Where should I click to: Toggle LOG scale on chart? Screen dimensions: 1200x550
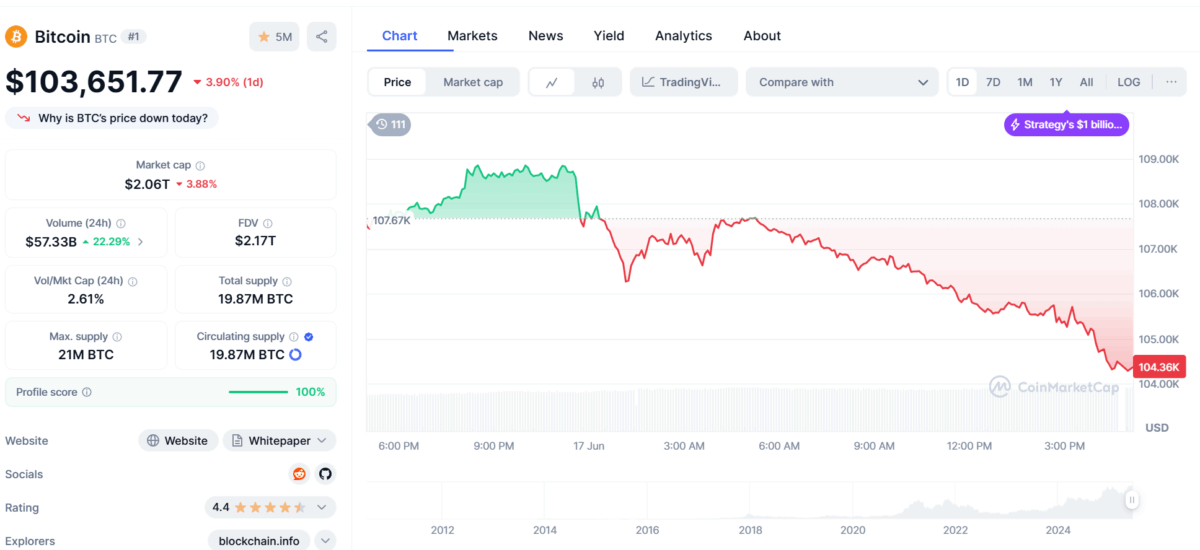1128,82
